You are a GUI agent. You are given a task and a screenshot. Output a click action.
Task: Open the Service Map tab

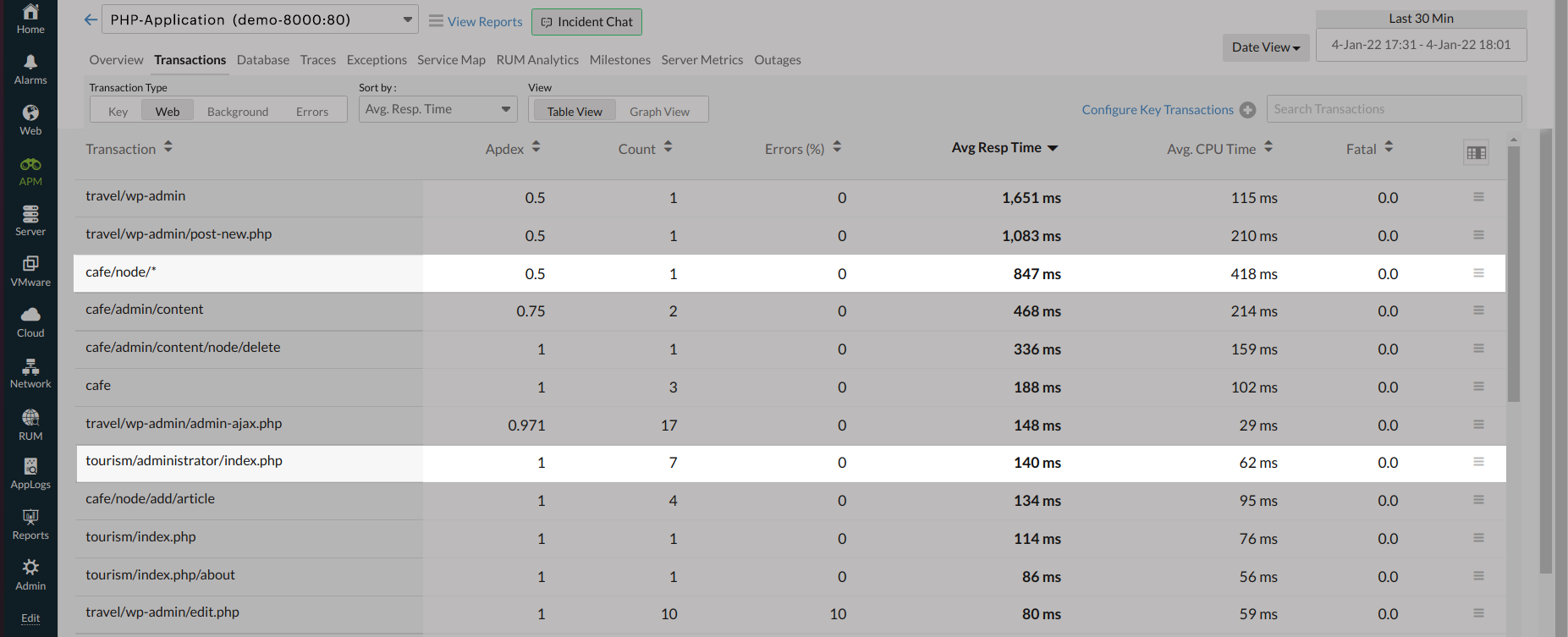click(x=451, y=60)
